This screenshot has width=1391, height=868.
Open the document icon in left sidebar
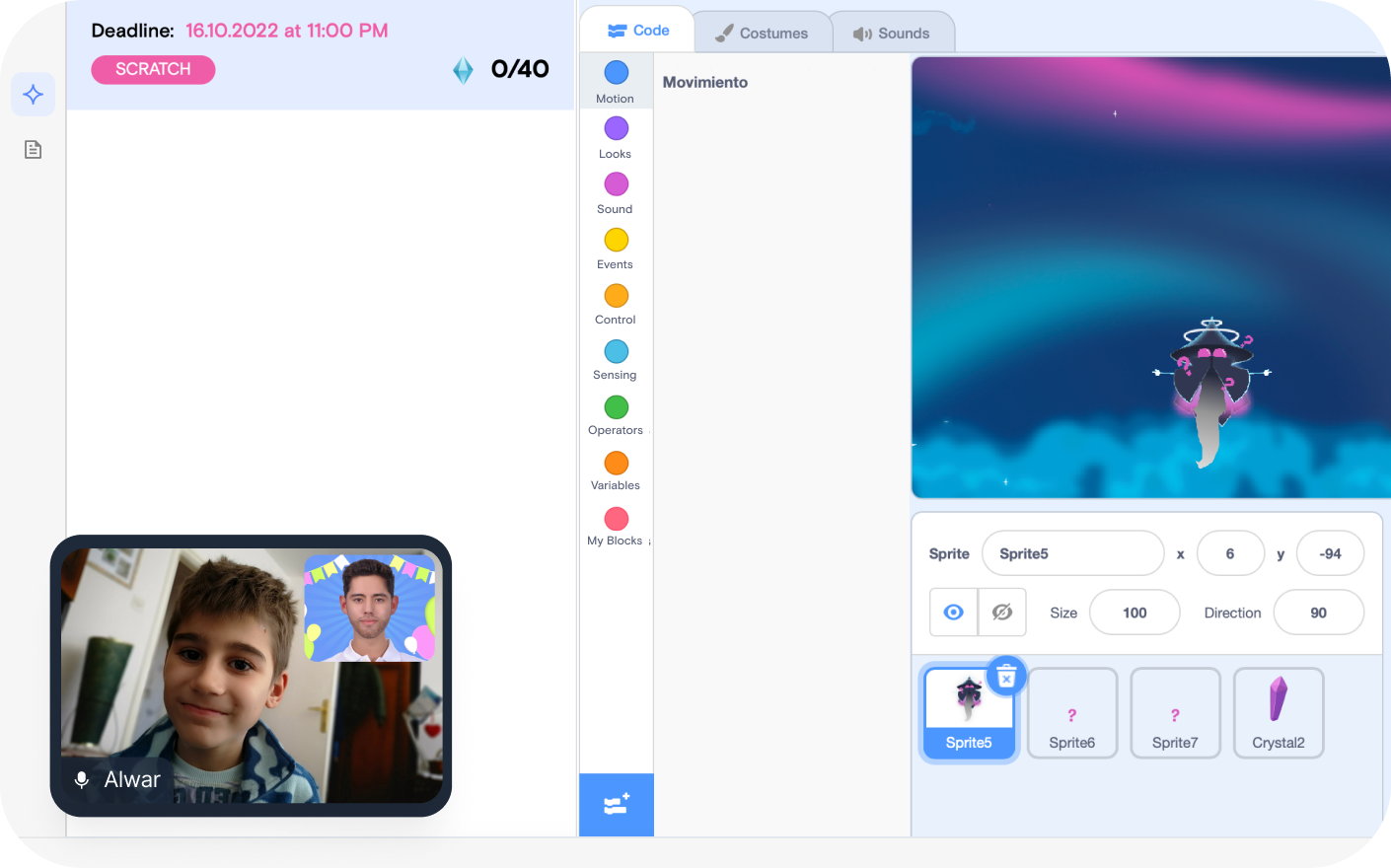tap(34, 150)
